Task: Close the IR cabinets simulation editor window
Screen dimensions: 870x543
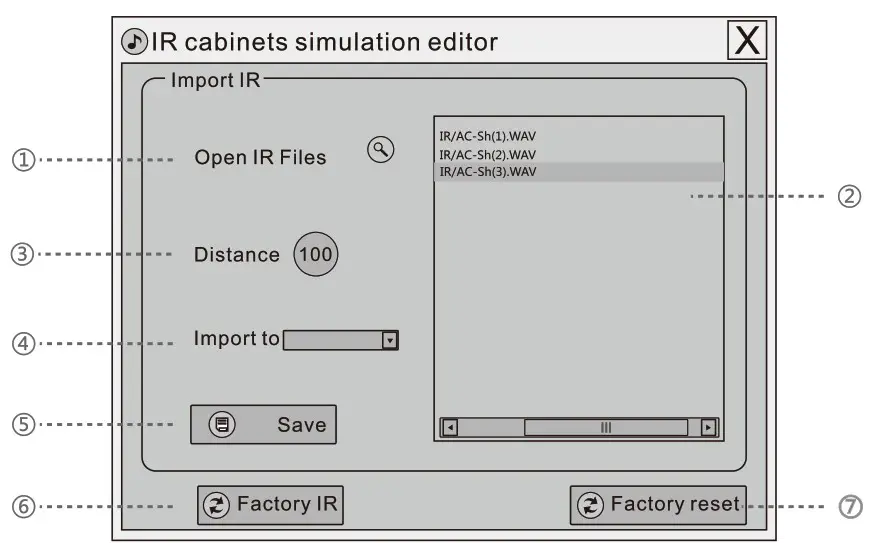Action: [x=747, y=40]
